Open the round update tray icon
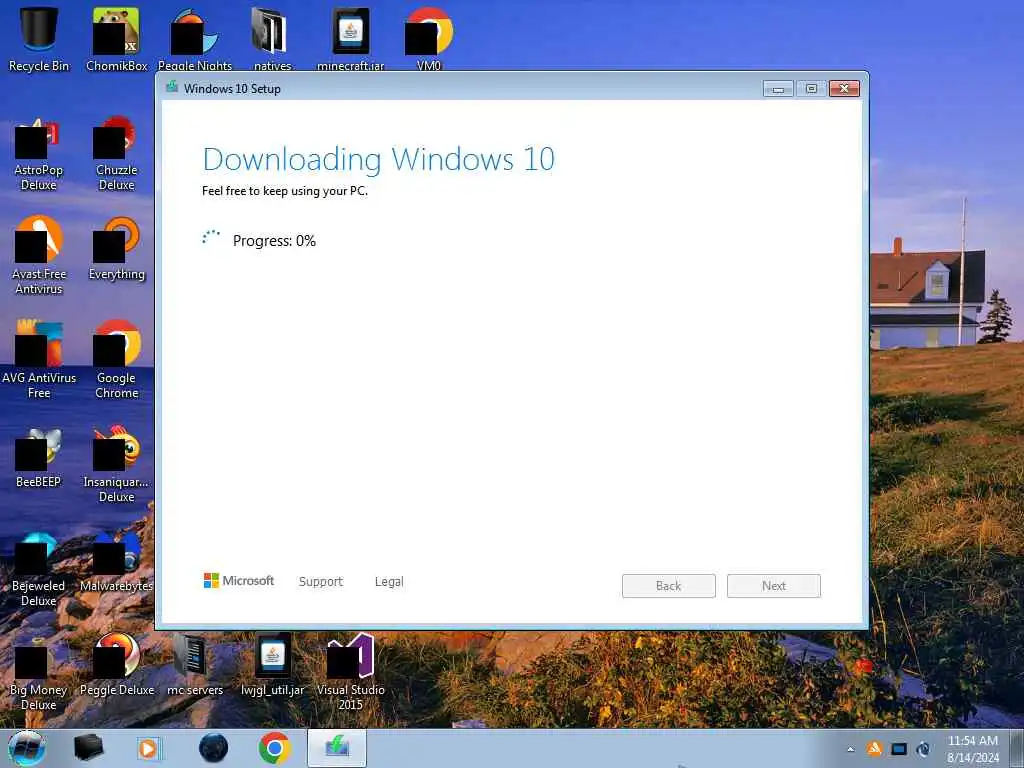Viewport: 1024px width, 768px height. coord(923,749)
